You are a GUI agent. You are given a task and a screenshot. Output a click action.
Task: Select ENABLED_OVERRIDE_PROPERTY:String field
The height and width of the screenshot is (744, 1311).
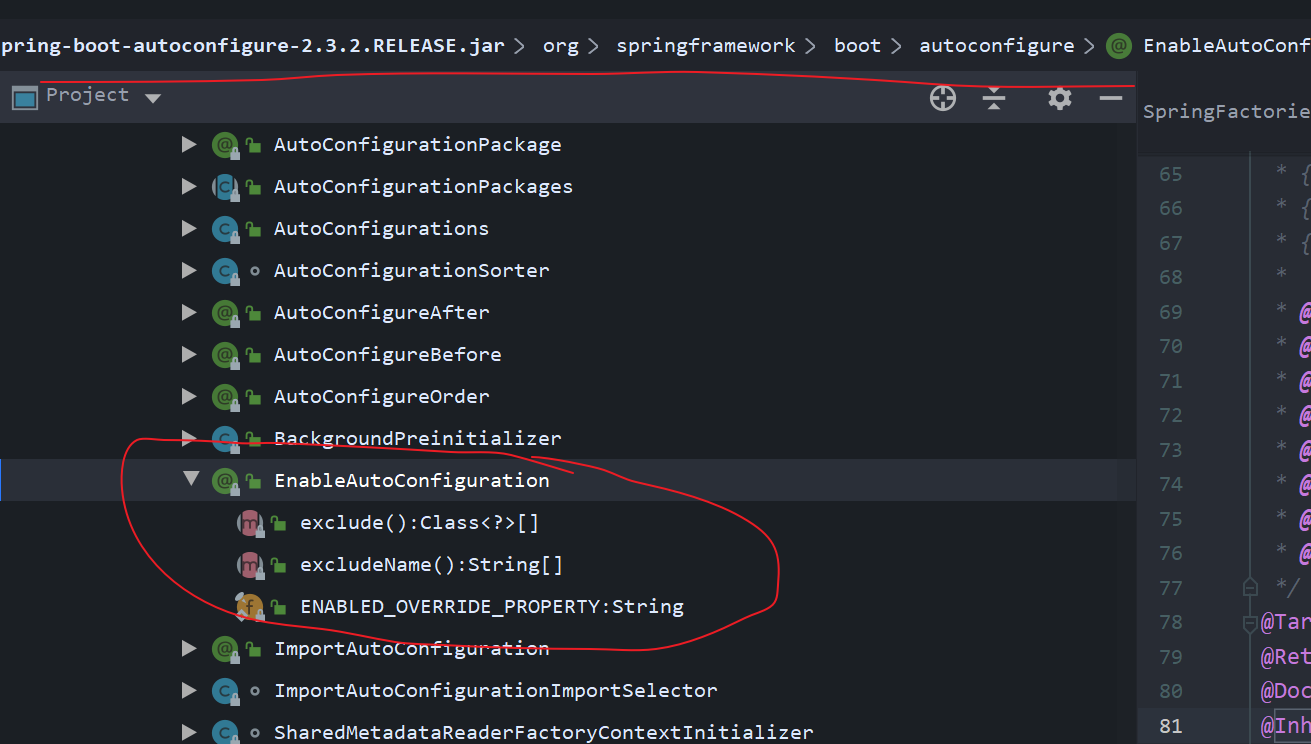(x=492, y=607)
